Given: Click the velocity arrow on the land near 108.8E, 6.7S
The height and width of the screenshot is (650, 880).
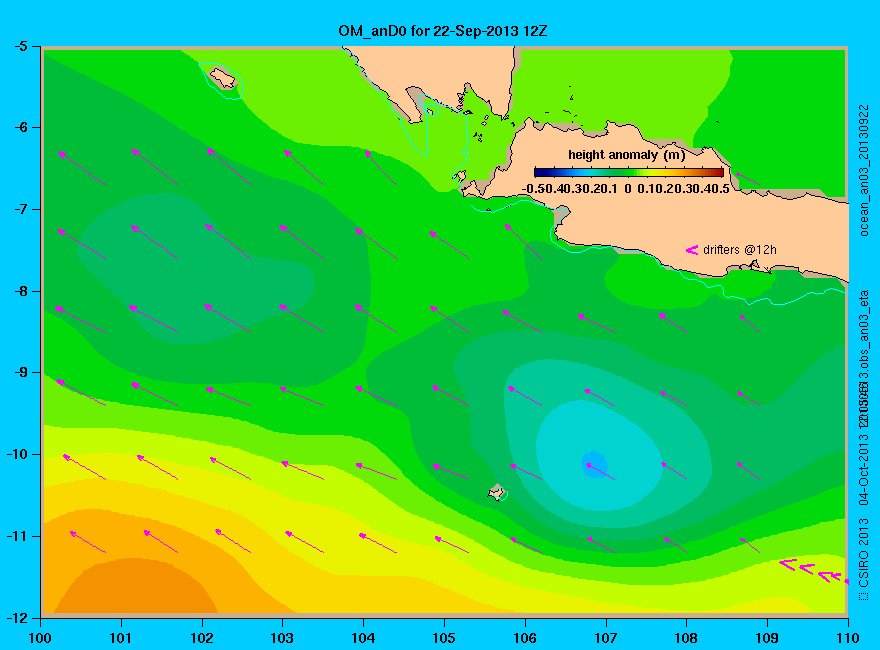Looking at the screenshot, I should pos(748,179).
